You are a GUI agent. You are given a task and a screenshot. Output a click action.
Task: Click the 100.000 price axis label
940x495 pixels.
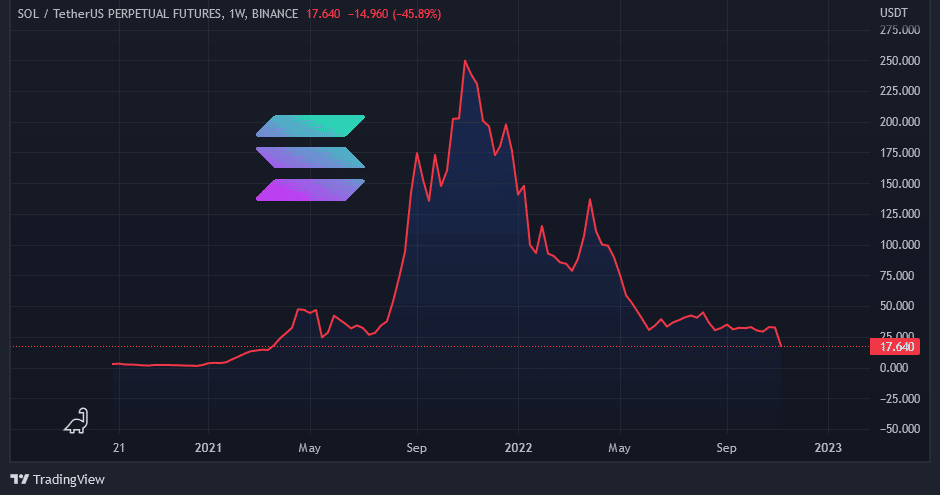898,245
